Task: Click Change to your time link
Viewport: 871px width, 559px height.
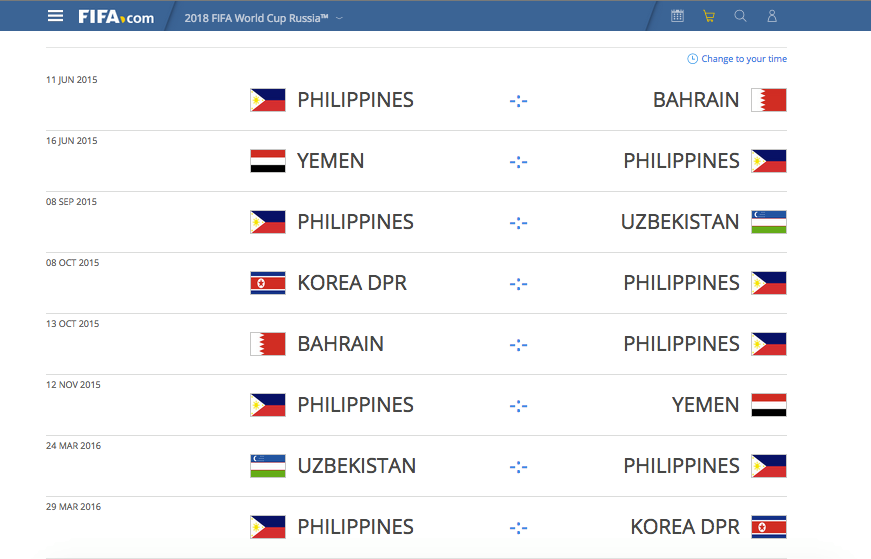Action: (744, 59)
